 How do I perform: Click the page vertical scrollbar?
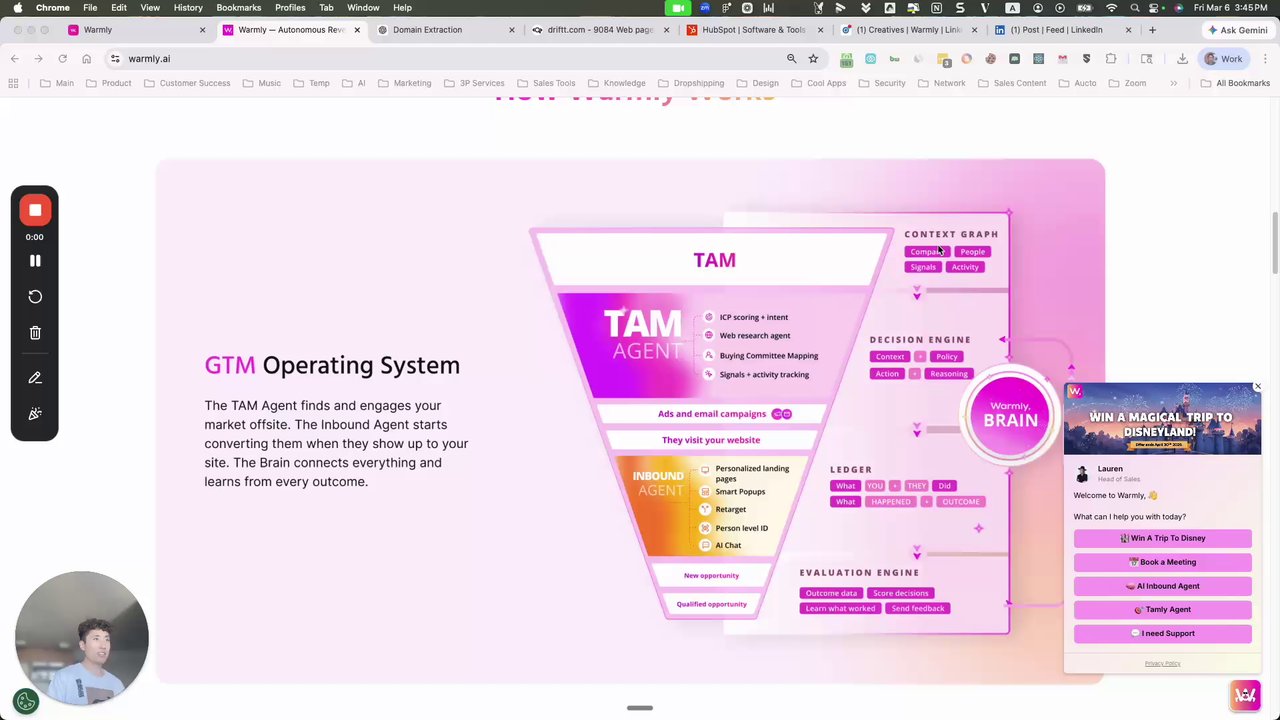click(1275, 243)
